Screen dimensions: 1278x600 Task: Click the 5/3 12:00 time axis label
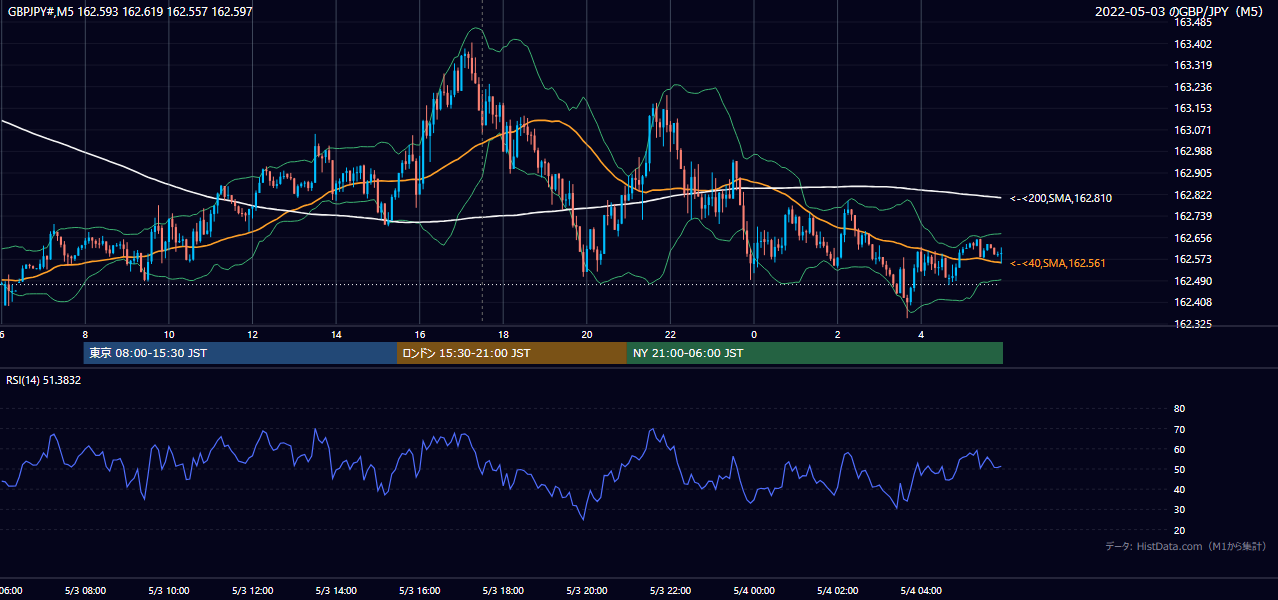(252, 591)
